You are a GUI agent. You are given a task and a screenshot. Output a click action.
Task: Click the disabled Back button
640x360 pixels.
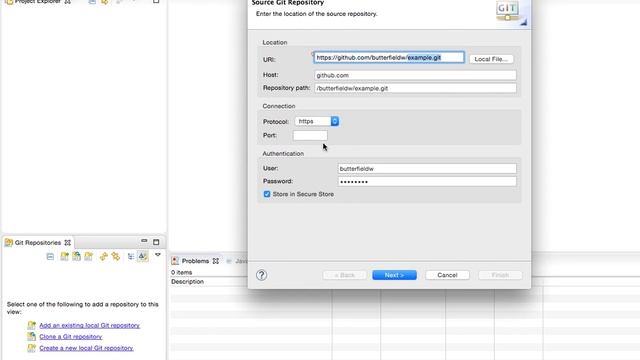[x=344, y=275]
